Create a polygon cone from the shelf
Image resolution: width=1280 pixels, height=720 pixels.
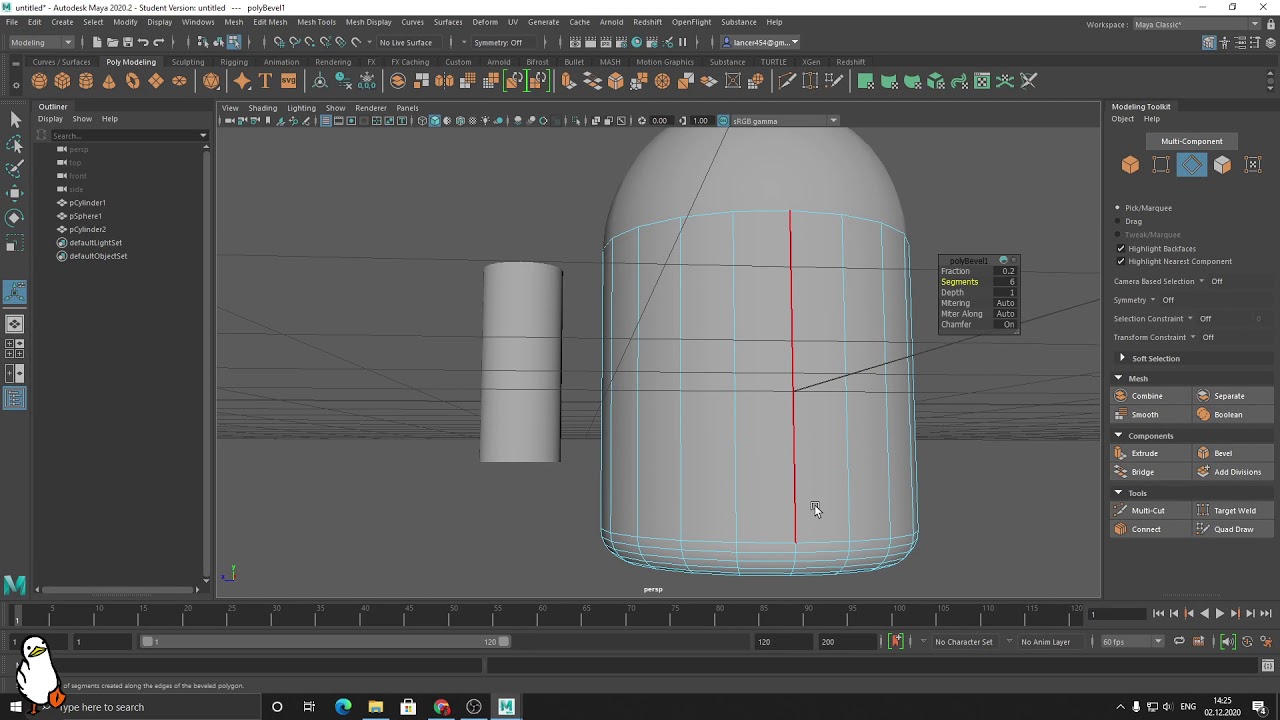point(109,81)
